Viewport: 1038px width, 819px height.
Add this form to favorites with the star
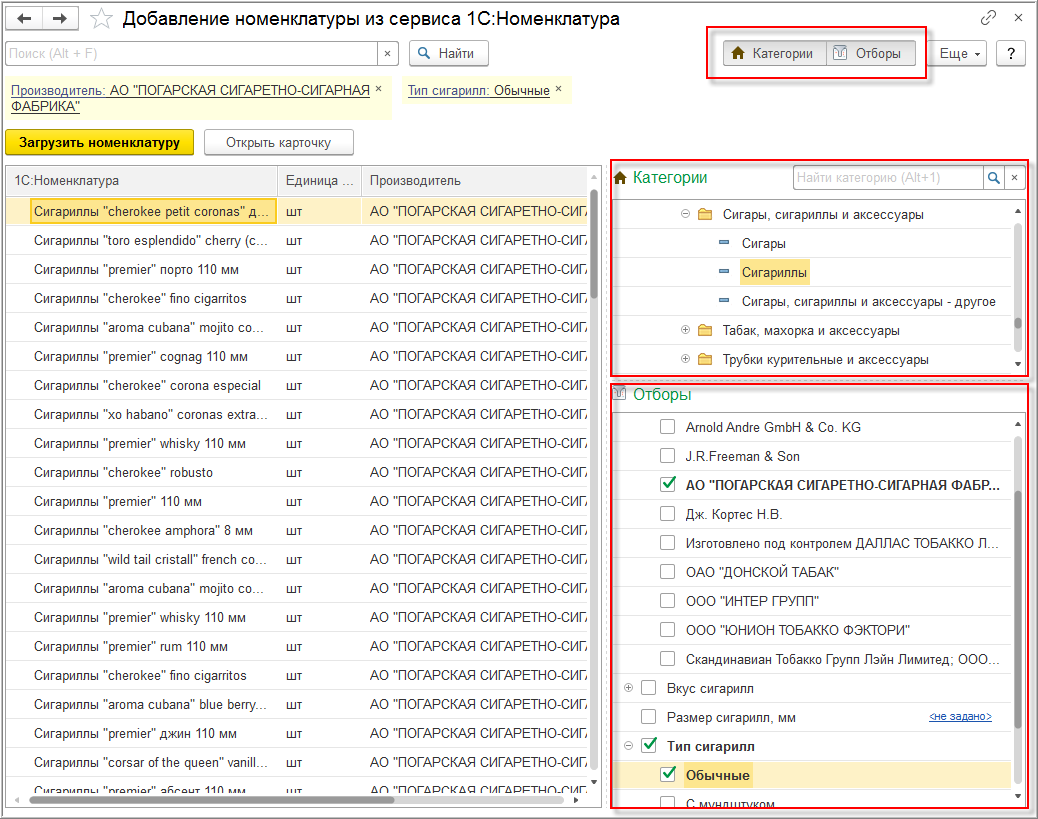pos(100,19)
